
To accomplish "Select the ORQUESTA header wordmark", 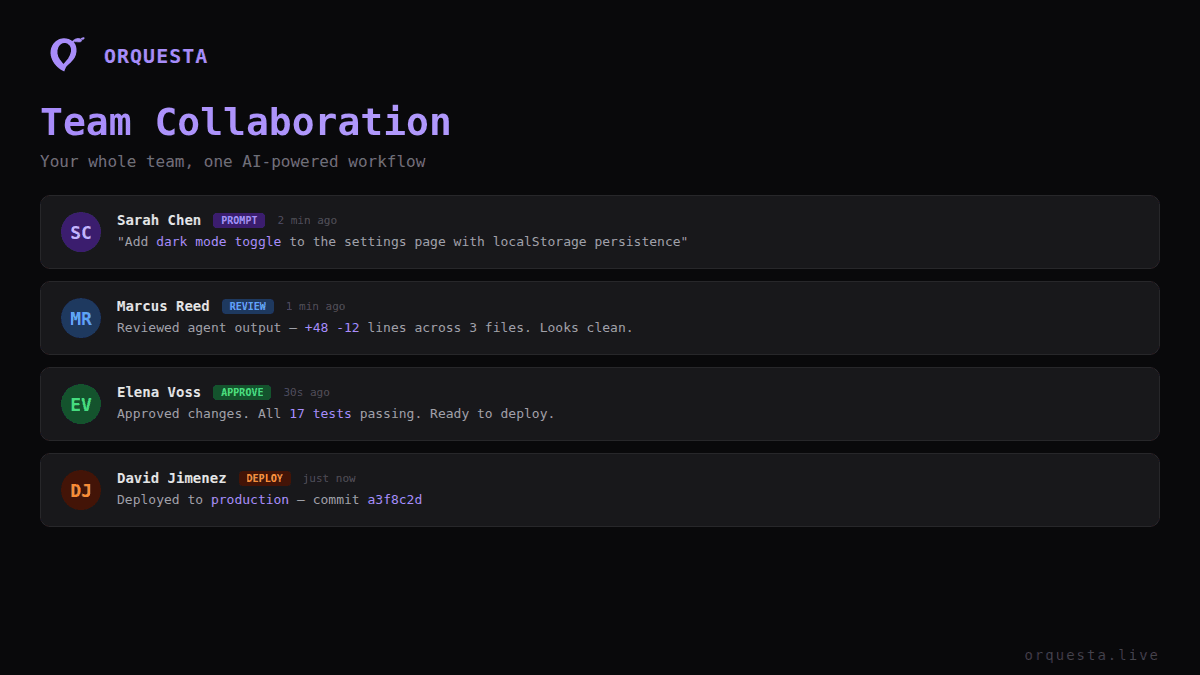I will point(155,56).
